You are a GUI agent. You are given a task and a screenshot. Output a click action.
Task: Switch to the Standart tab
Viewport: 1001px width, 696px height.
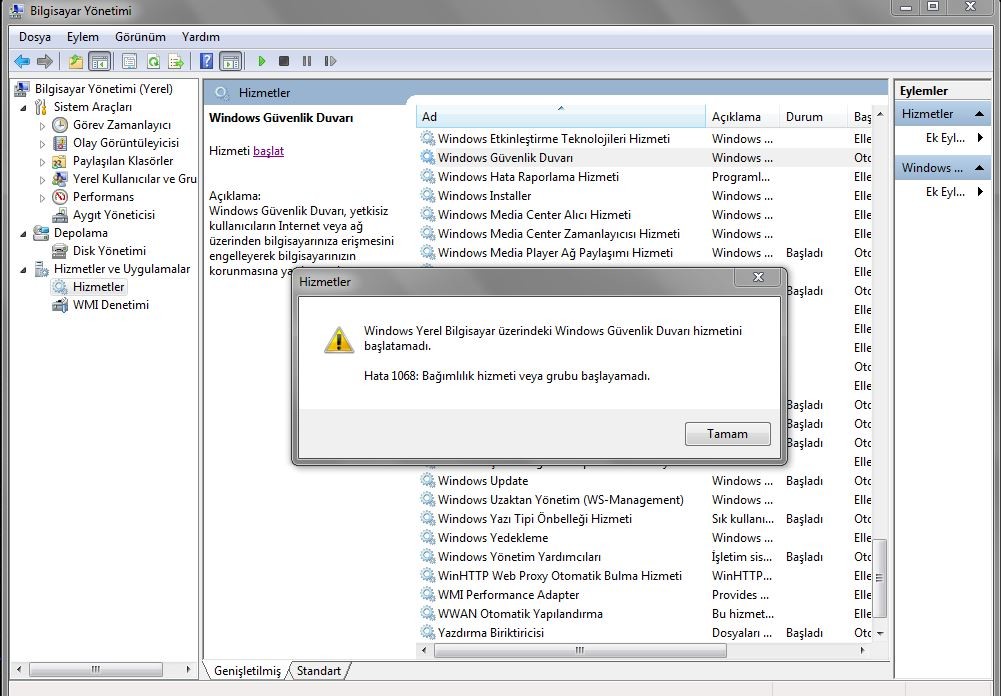tap(319, 670)
